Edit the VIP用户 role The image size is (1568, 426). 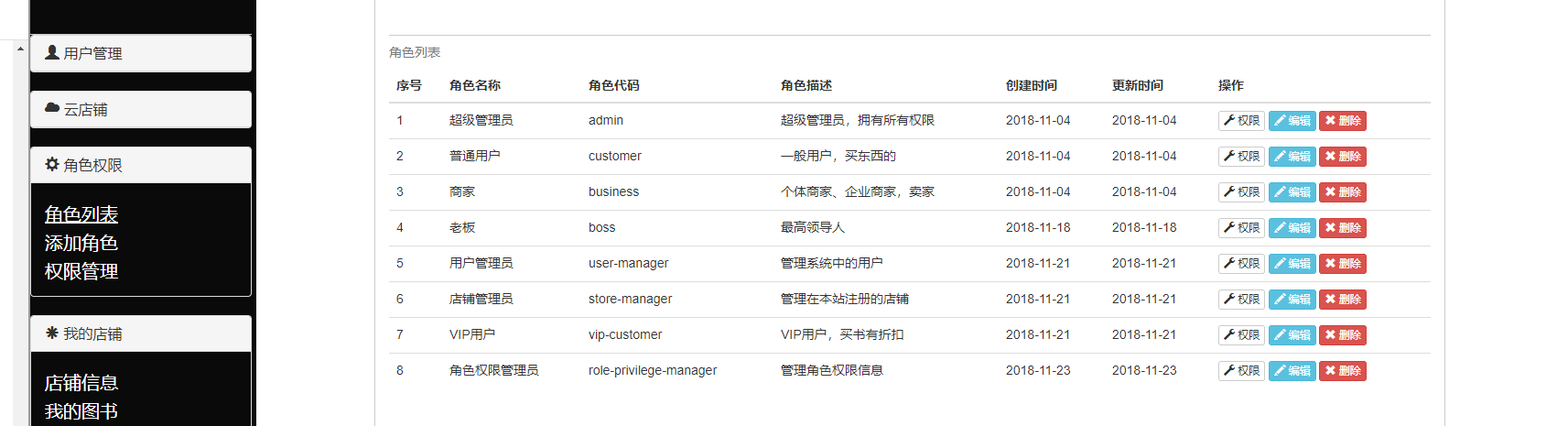[1292, 335]
